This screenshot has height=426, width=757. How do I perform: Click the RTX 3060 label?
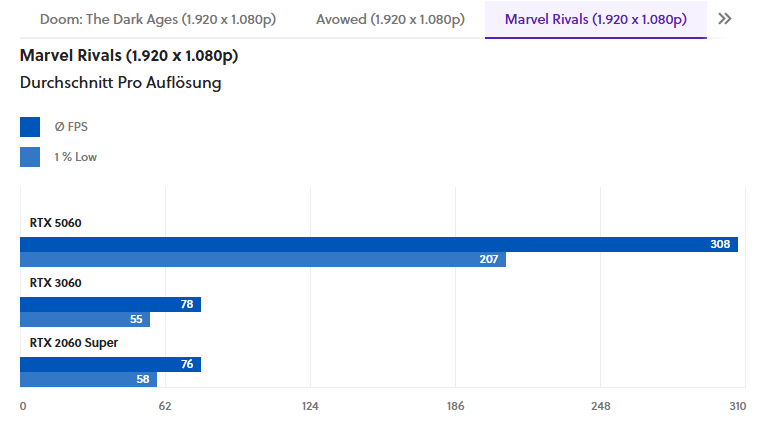coord(55,283)
